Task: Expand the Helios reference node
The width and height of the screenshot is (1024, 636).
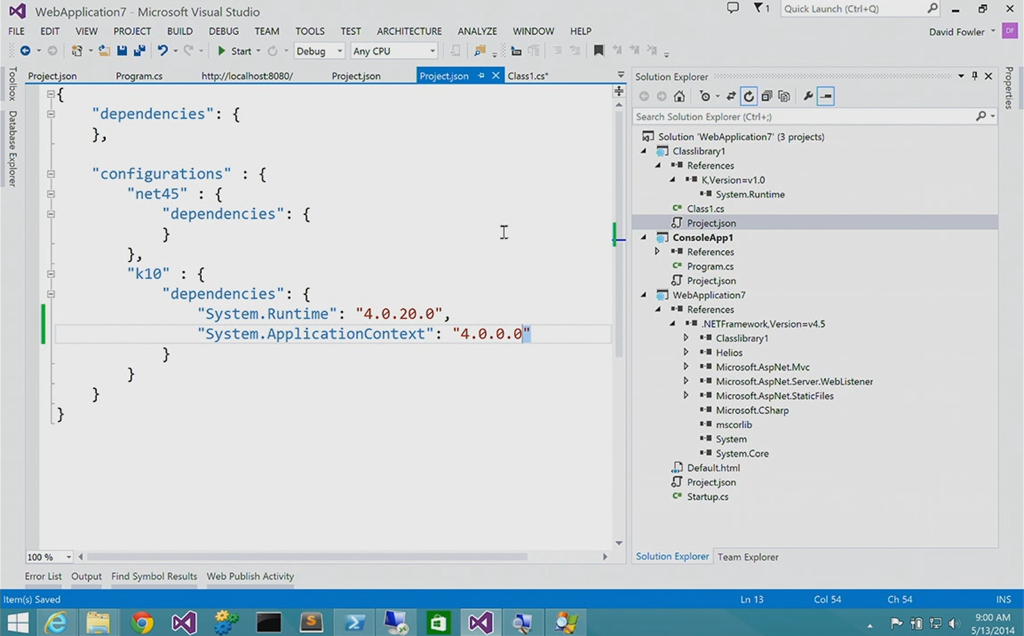Action: coord(686,353)
